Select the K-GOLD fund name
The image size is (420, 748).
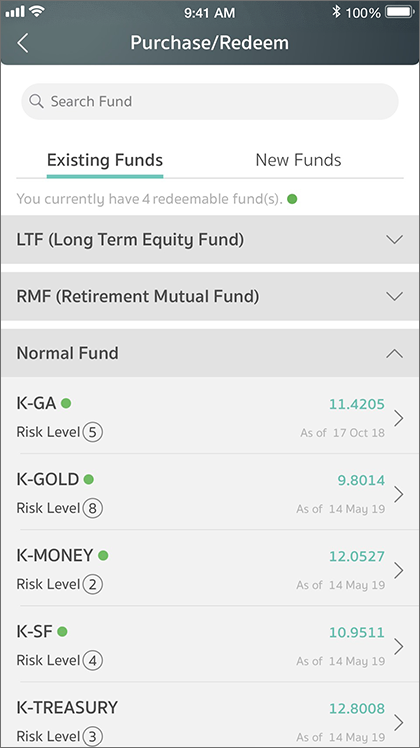pyautogui.click(x=48, y=479)
